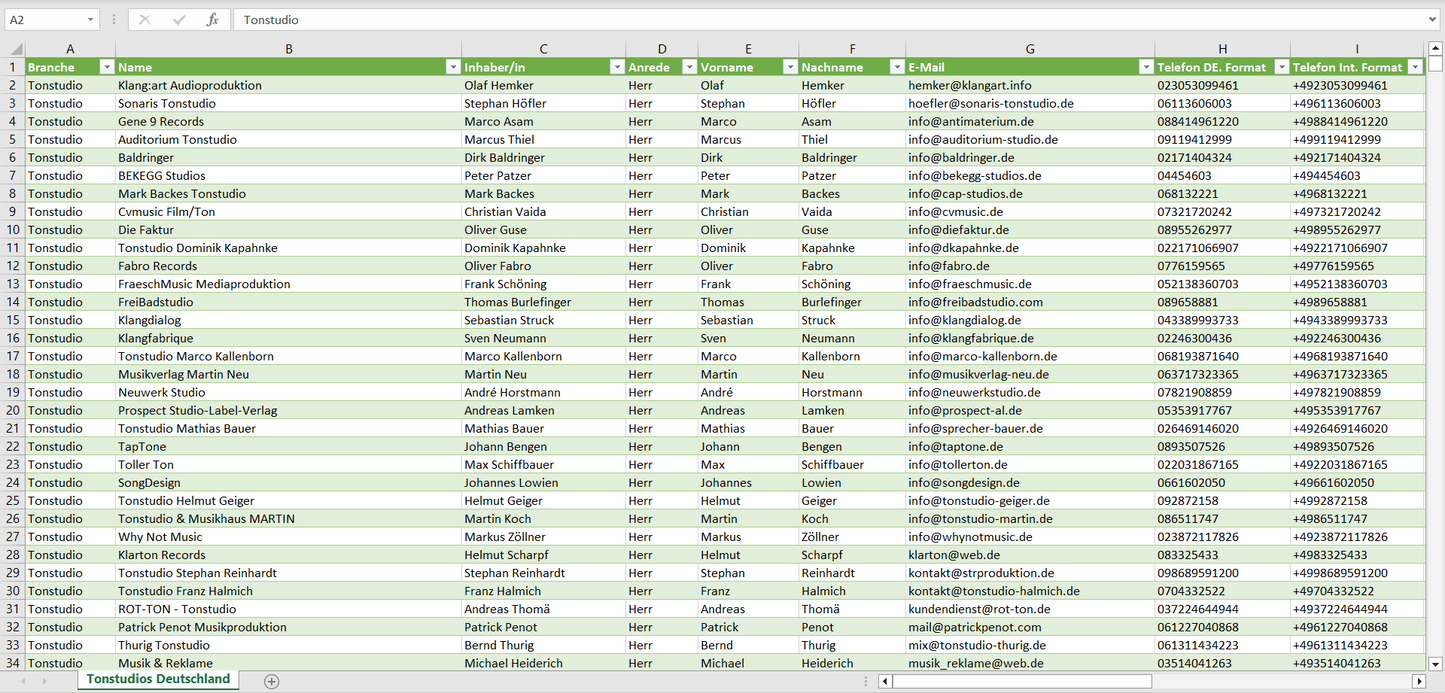
Task: Click the horizontal scrollbar right arrow
Action: [1418, 681]
